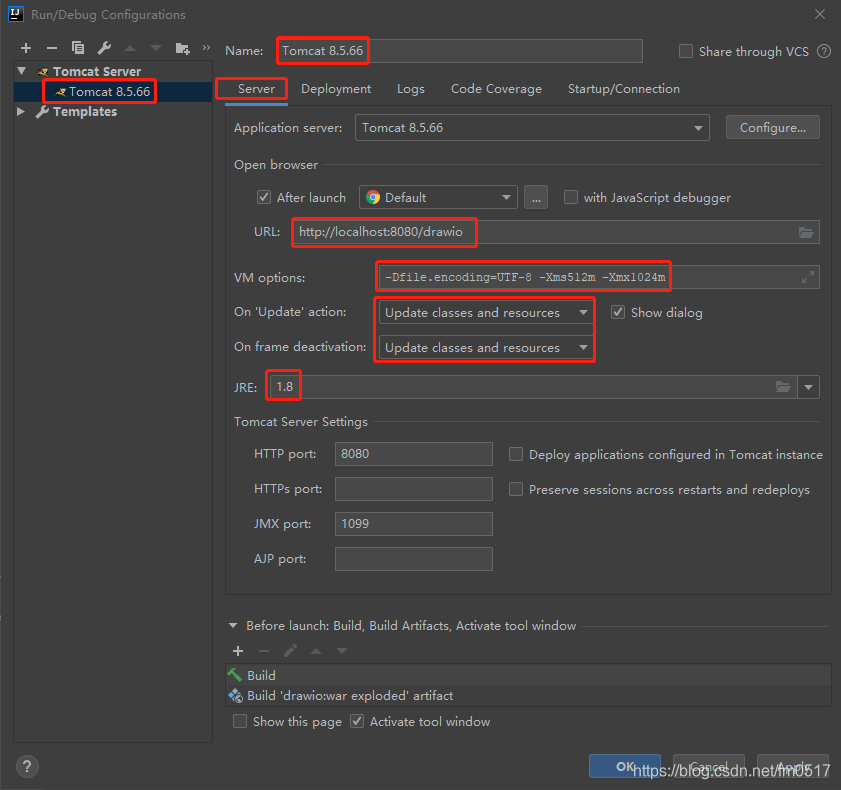Click the Cancel button
The height and width of the screenshot is (790, 841).
tap(709, 766)
